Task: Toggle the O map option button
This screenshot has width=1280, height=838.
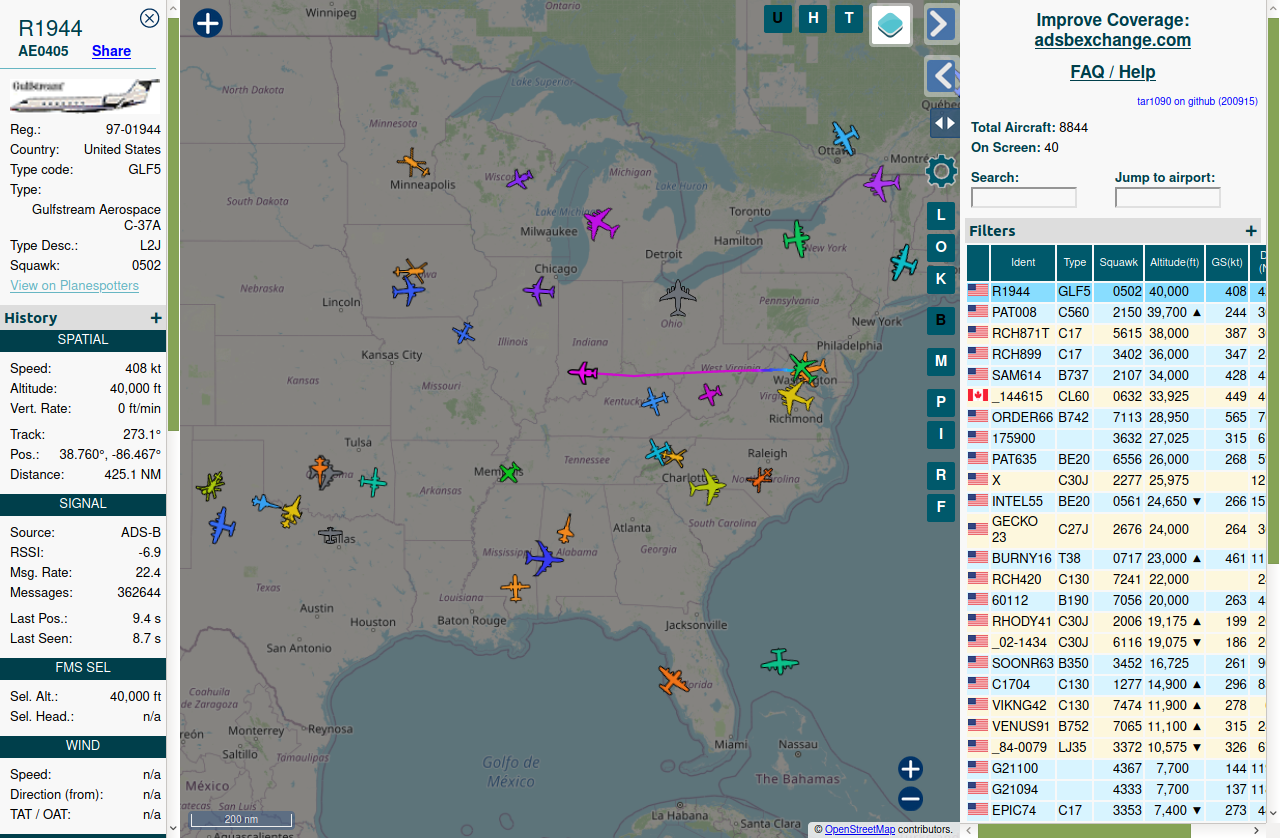Action: 940,246
